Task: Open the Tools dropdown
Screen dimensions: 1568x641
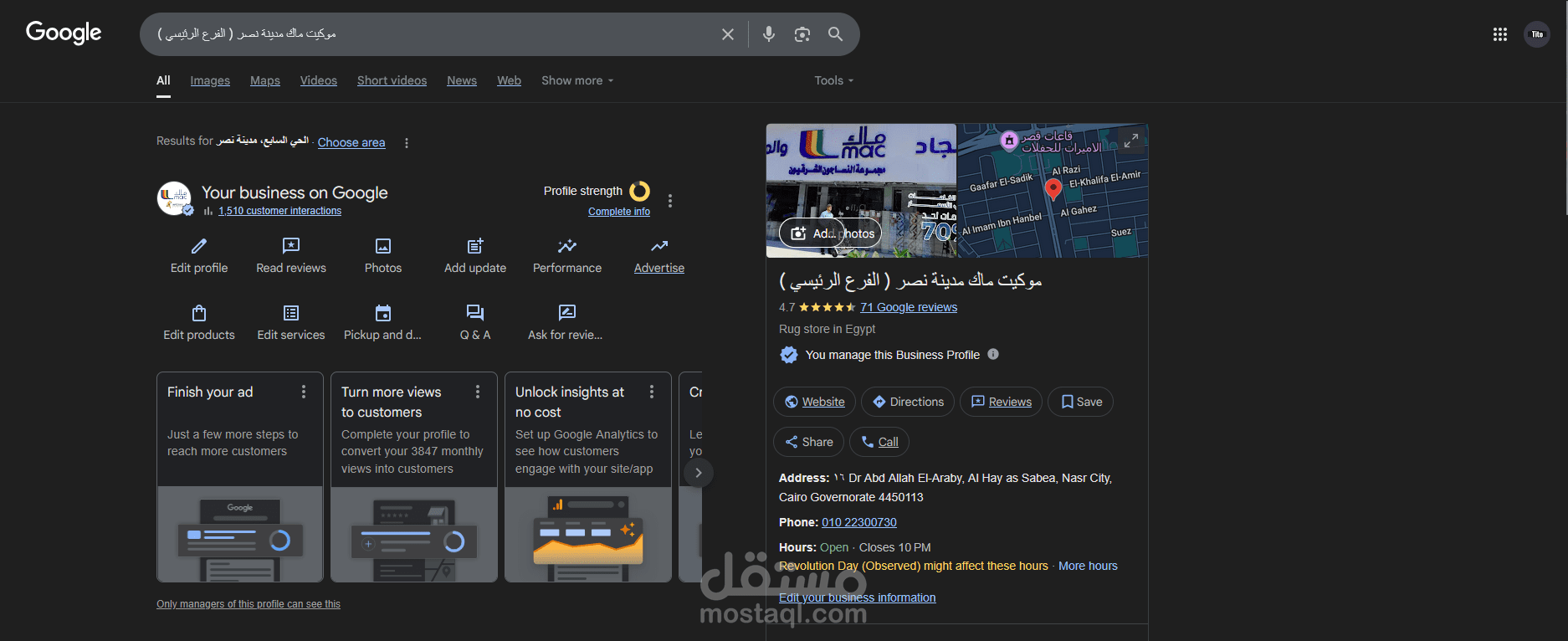Action: tap(834, 80)
